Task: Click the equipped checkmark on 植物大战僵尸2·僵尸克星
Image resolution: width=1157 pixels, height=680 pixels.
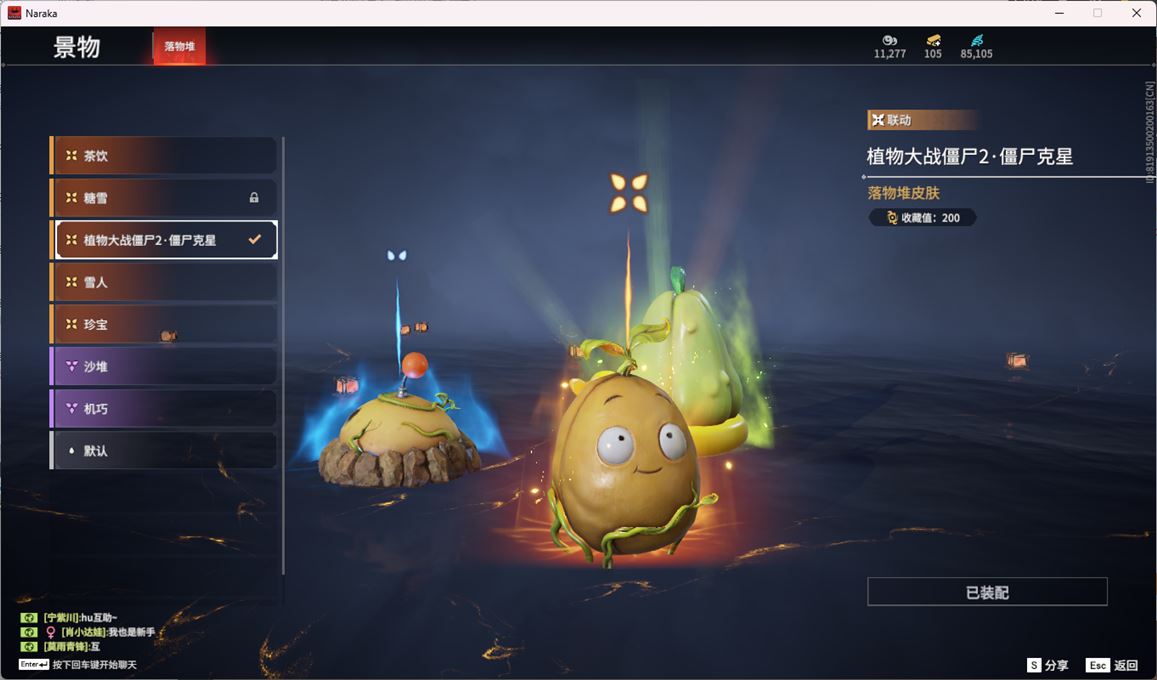Action: point(255,239)
